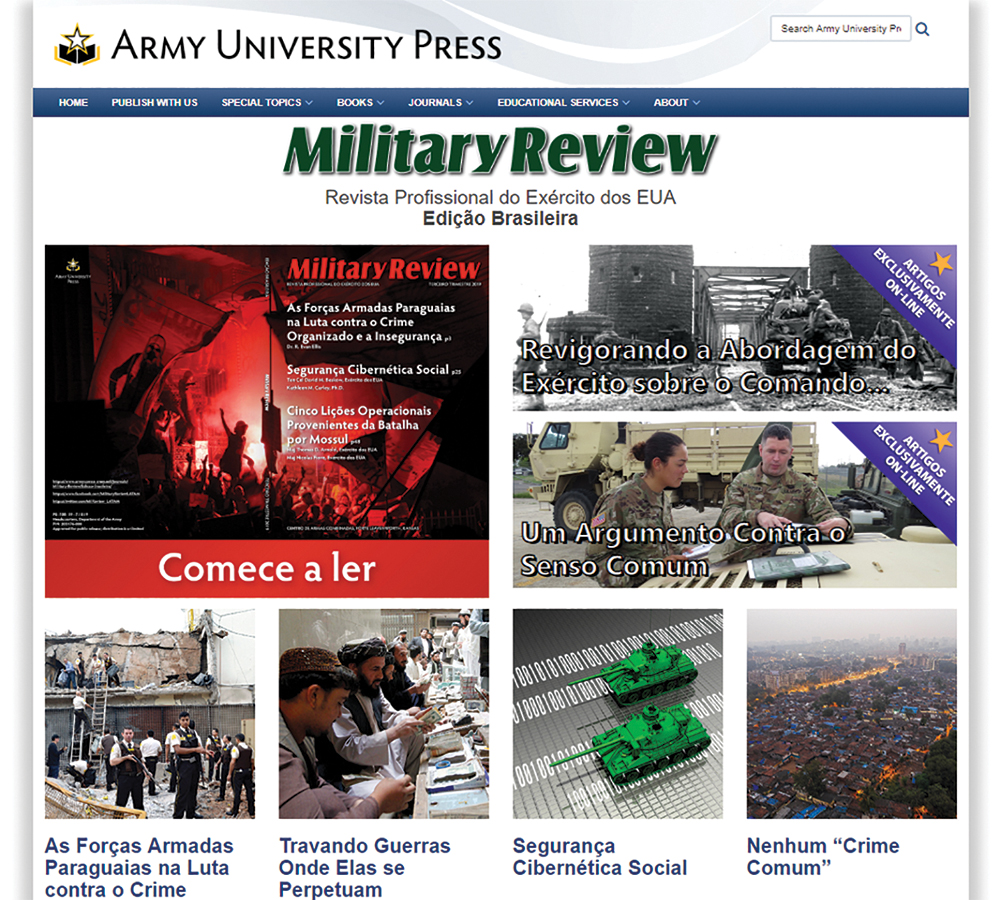Viewport: 1000px width, 900px height.
Task: Open the HOME menu item
Action: [x=73, y=102]
